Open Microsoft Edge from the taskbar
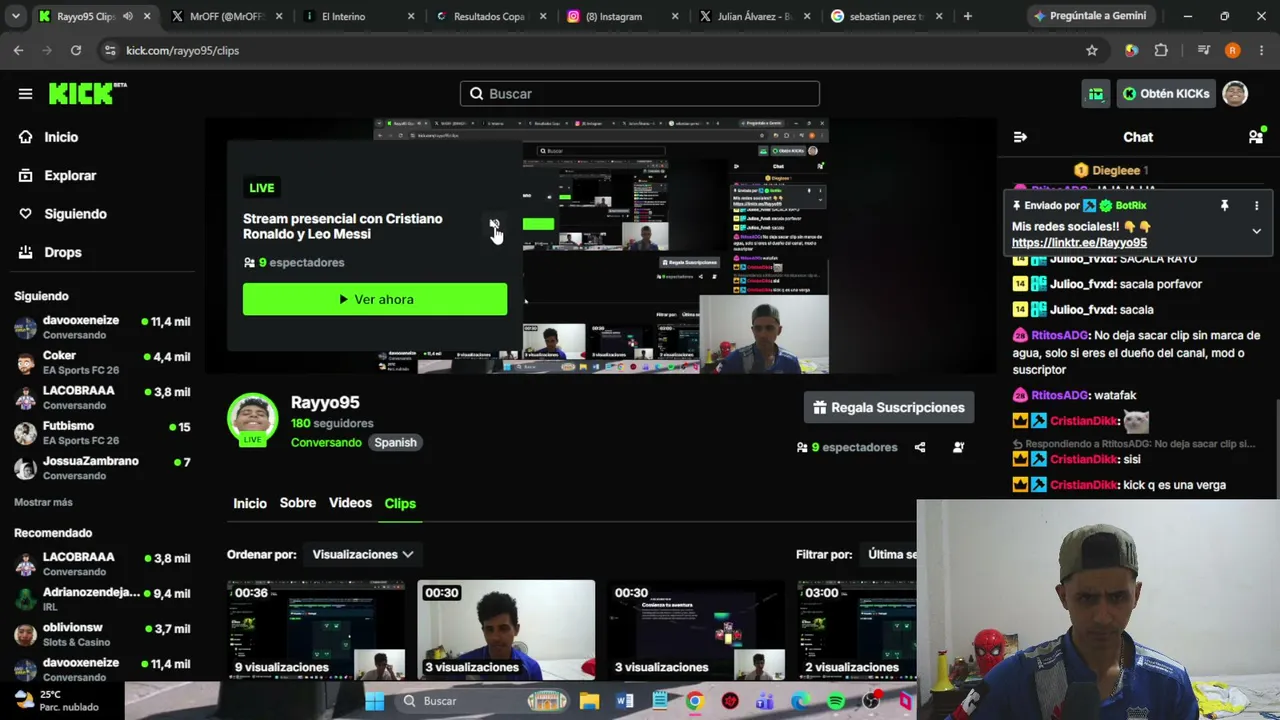The image size is (1280, 720). [800, 701]
